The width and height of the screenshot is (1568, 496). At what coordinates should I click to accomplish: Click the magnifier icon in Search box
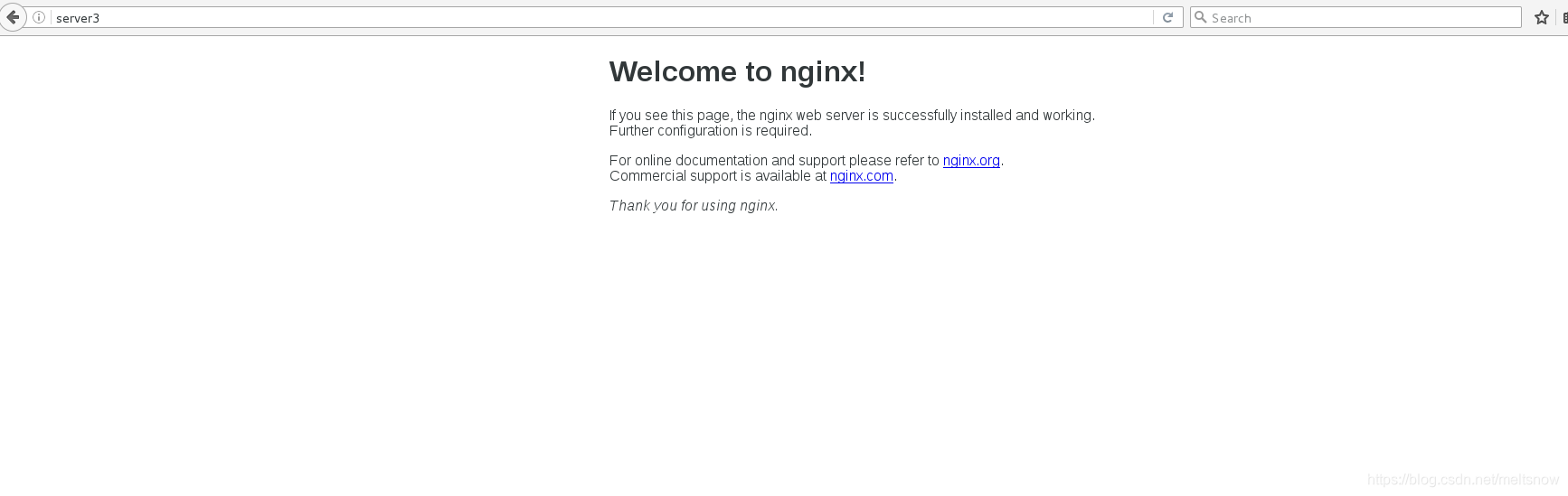1201,17
